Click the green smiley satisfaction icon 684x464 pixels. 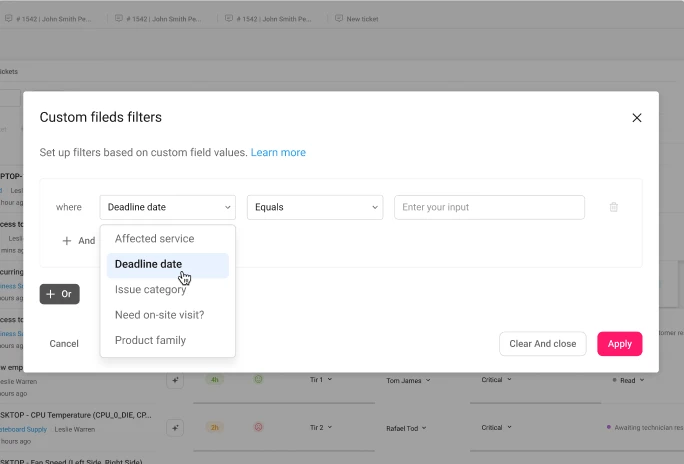point(258,379)
